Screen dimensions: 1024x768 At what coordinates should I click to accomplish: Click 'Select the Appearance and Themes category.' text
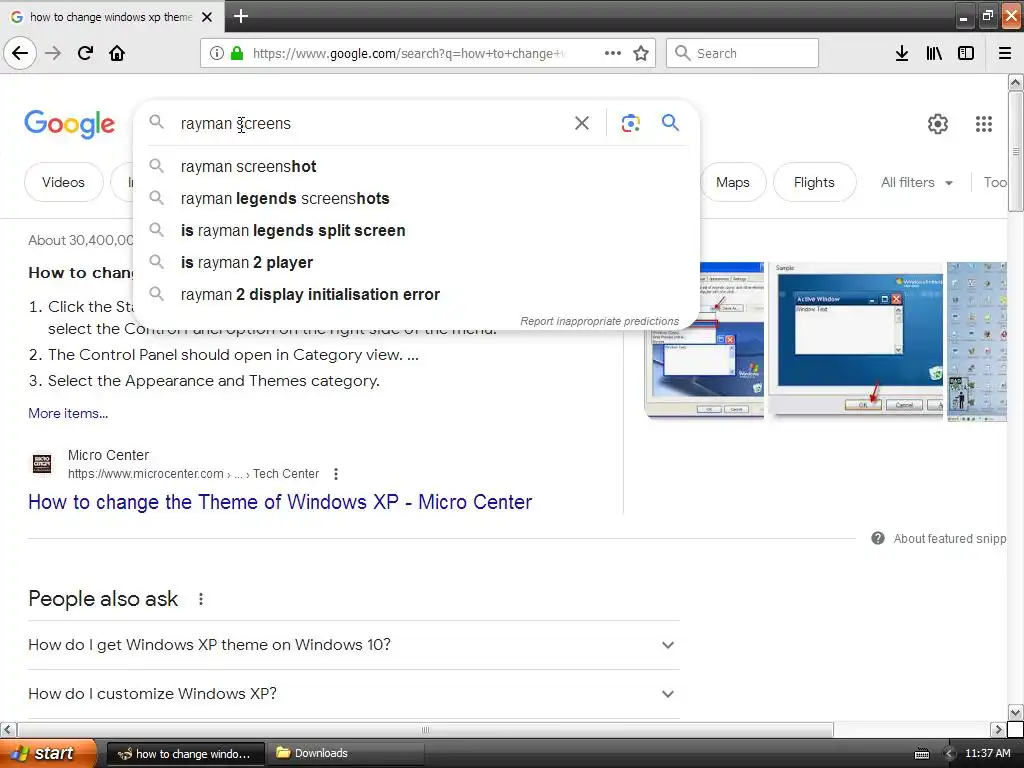[214, 381]
